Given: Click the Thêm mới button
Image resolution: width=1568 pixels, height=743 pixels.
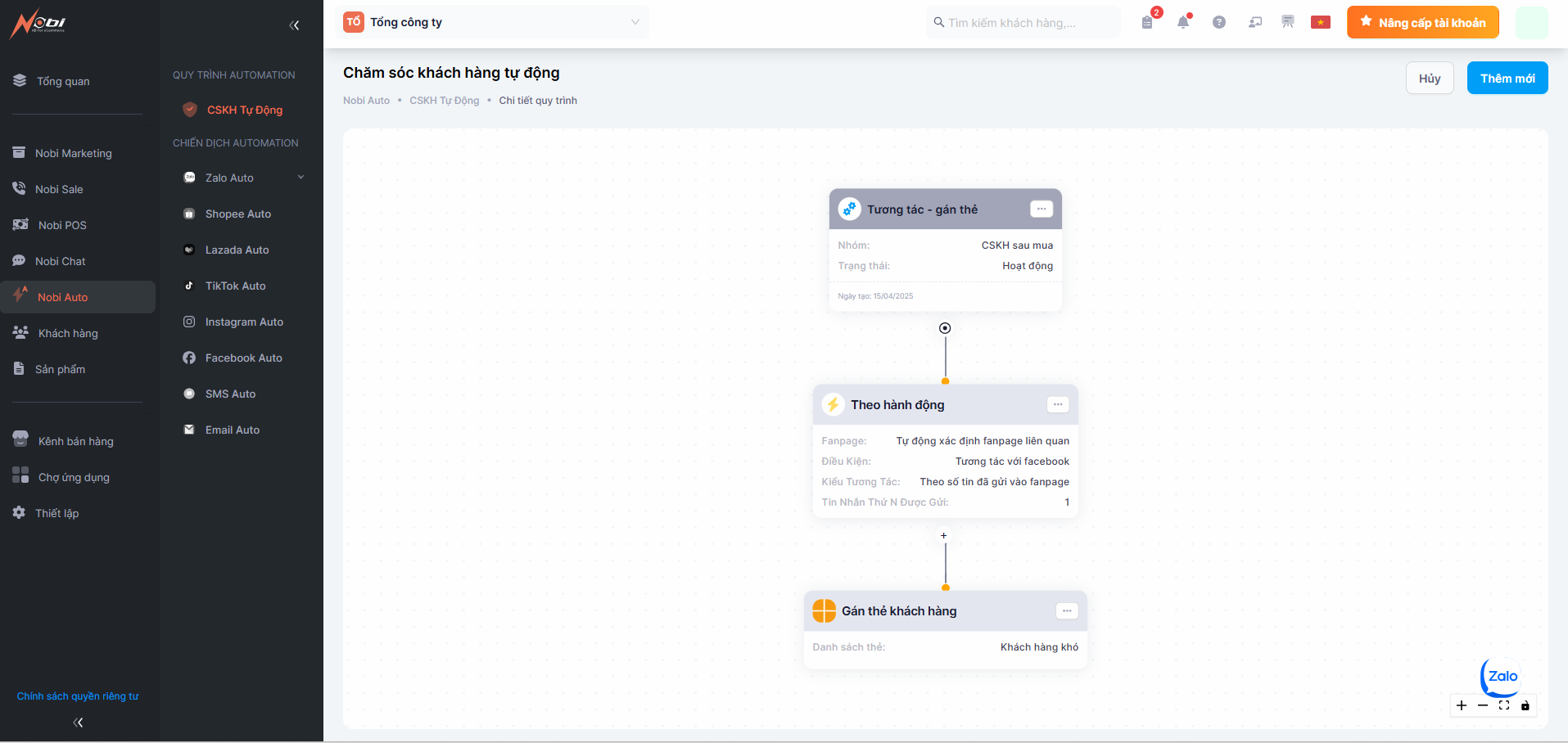Looking at the screenshot, I should (x=1507, y=79).
